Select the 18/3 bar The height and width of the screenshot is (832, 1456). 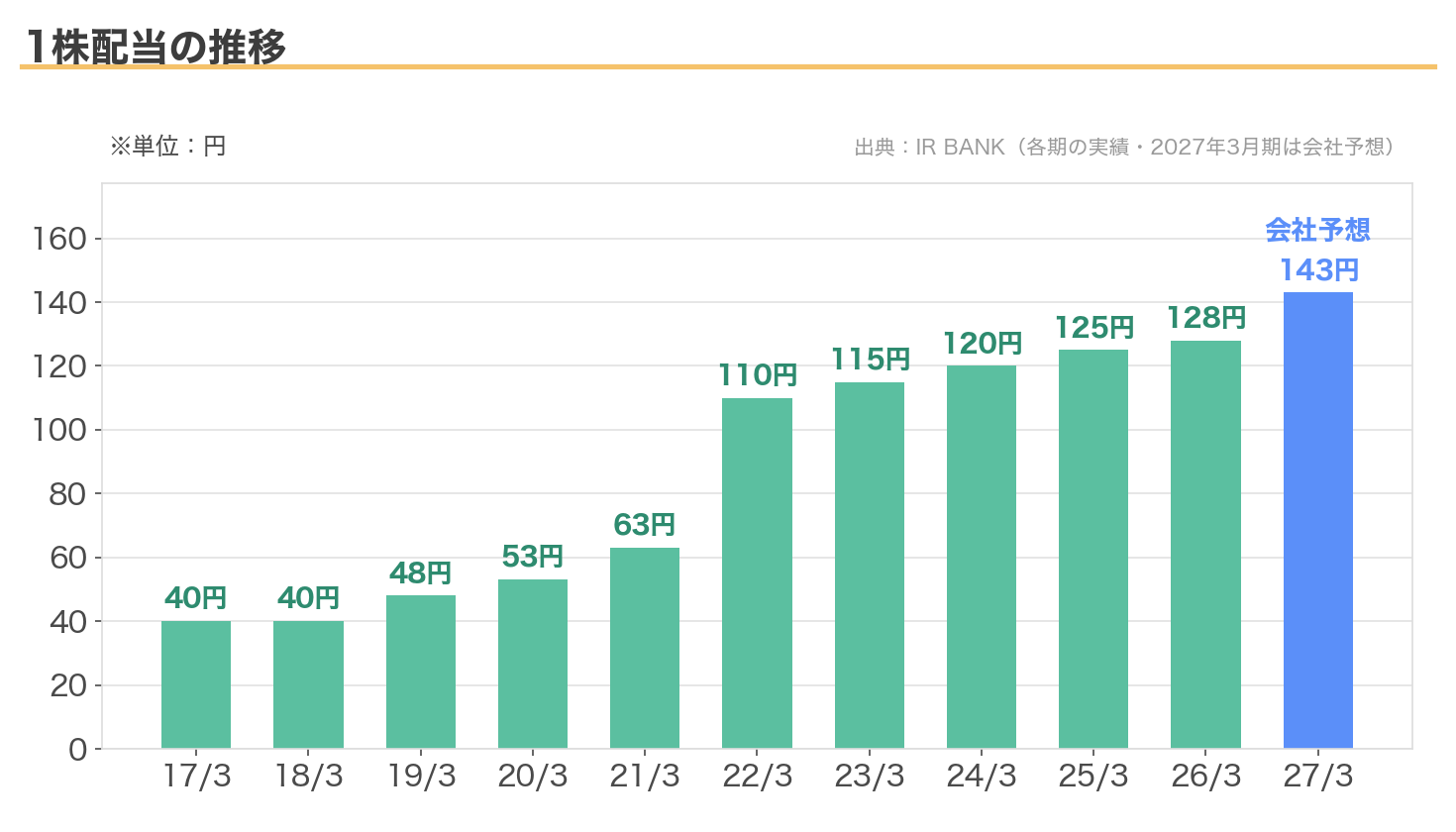308,684
